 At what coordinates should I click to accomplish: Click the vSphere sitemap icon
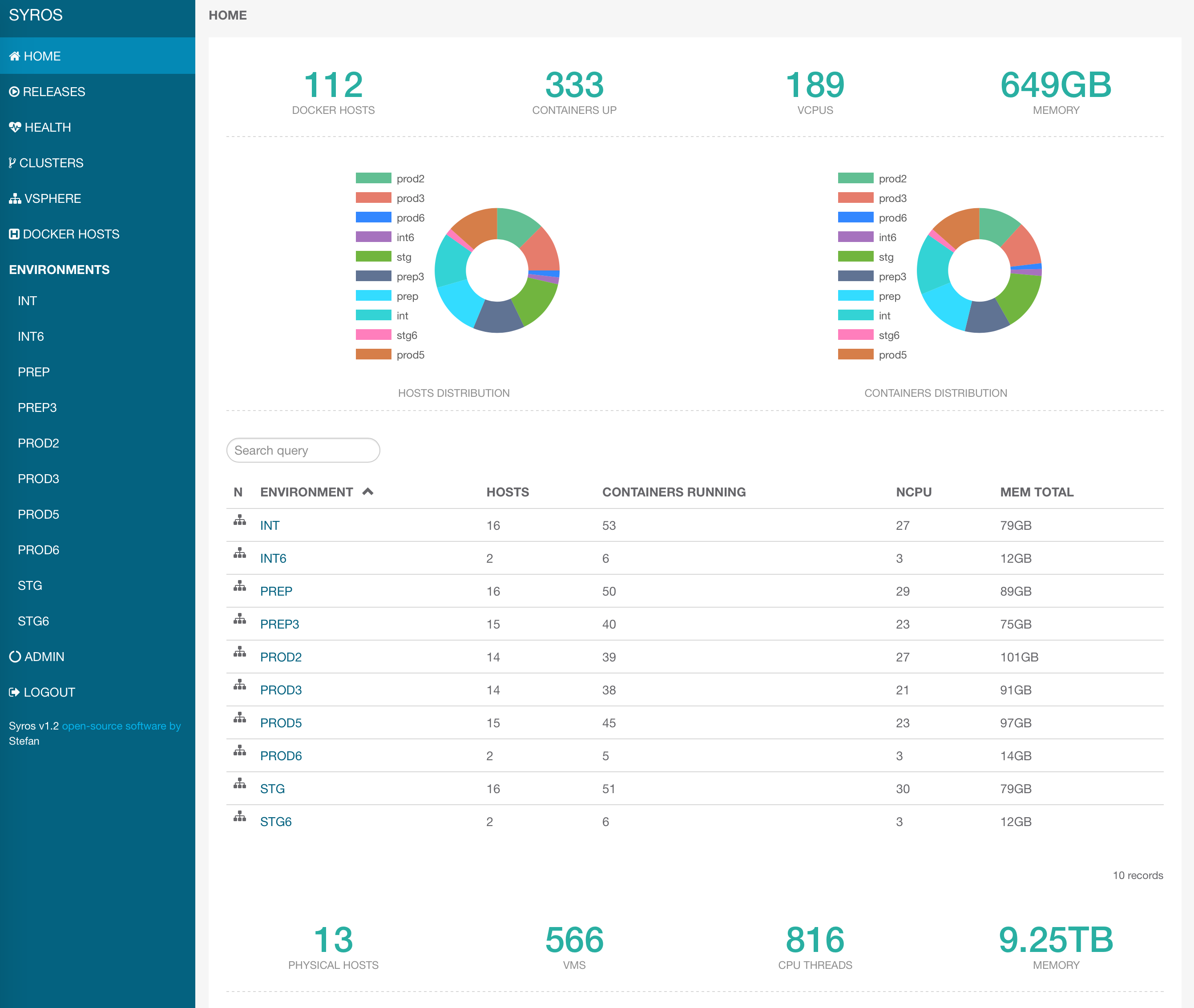pyautogui.click(x=15, y=198)
